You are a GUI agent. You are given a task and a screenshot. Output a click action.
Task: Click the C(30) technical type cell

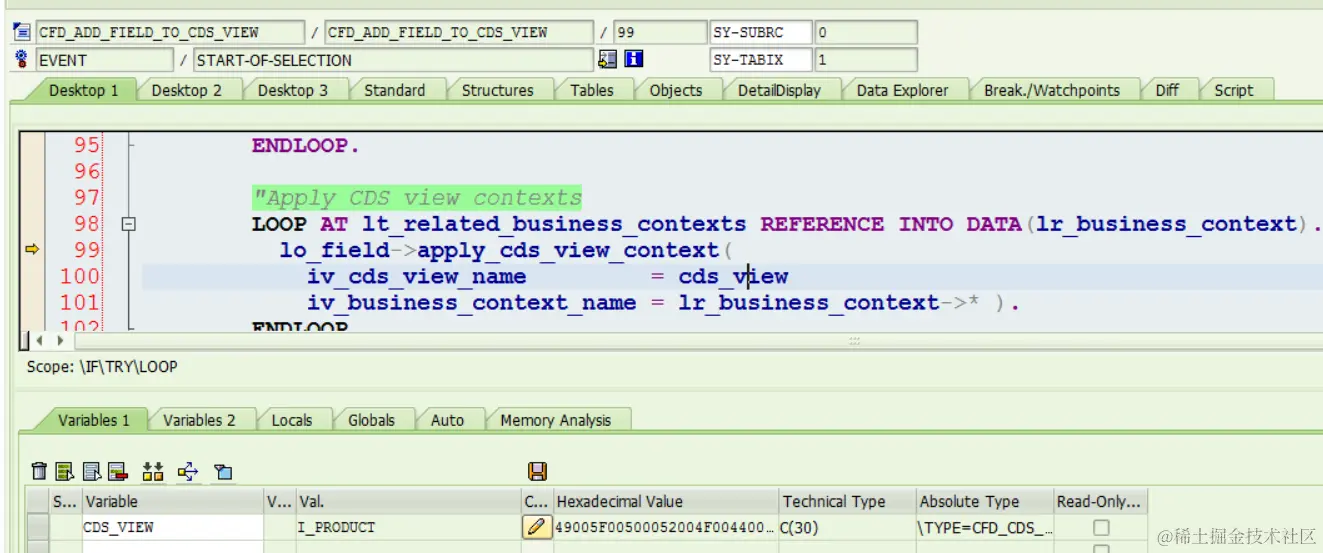(x=847, y=527)
